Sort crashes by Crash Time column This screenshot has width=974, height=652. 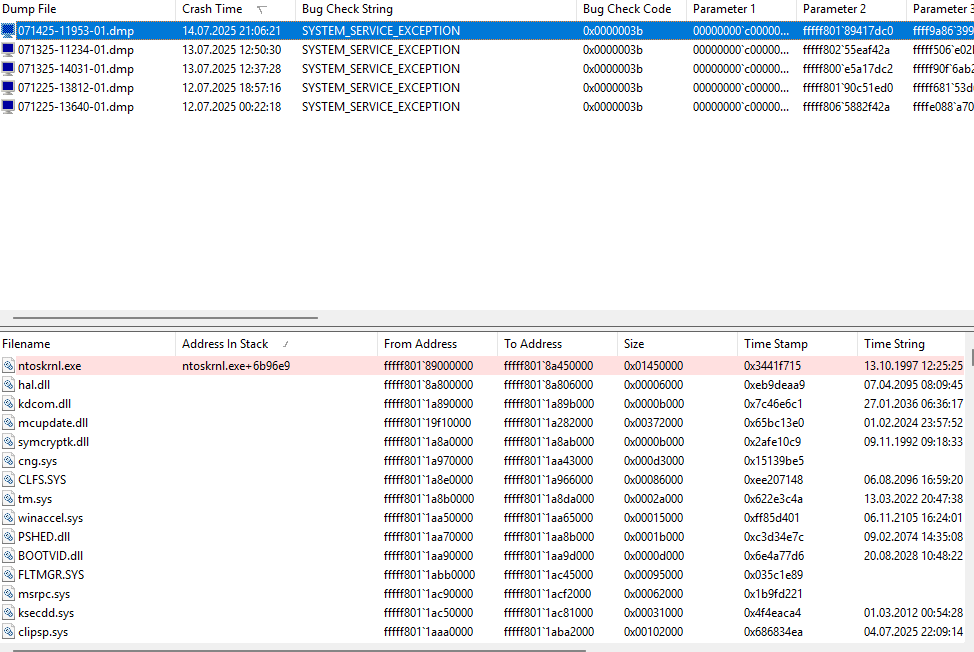pos(235,9)
